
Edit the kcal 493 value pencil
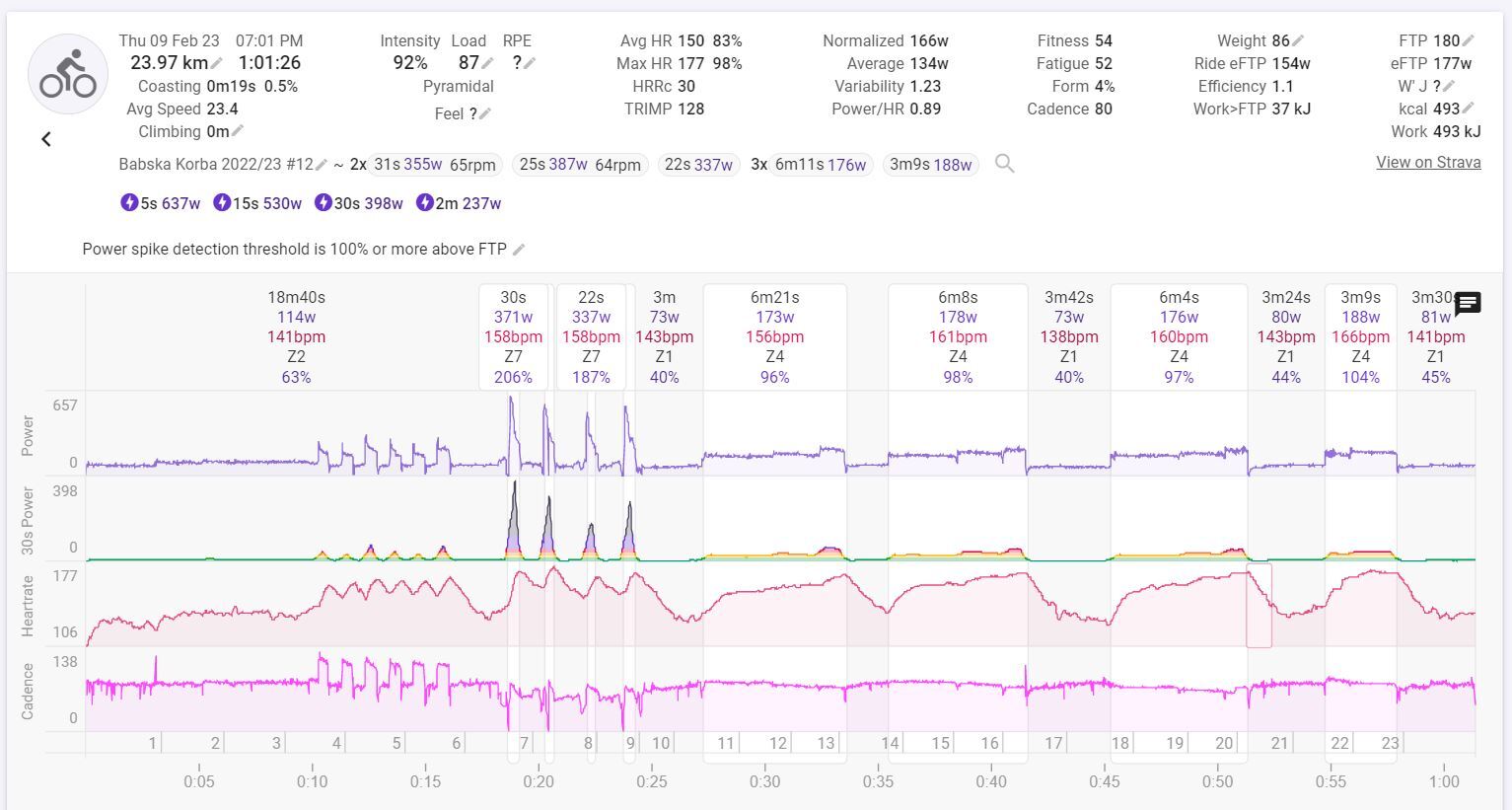point(1469,109)
